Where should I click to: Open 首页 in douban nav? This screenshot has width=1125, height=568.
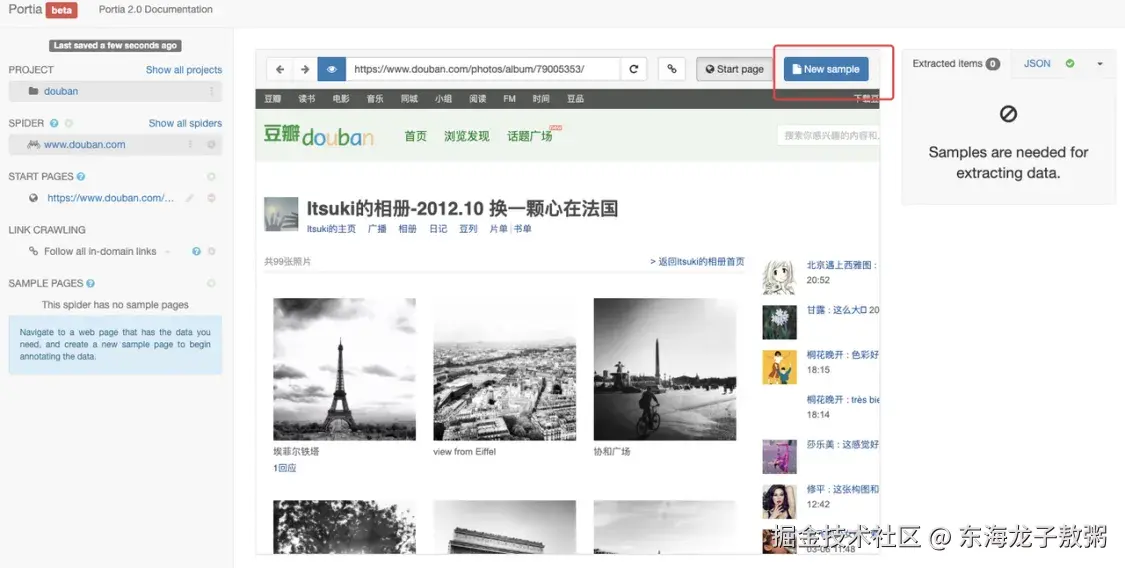click(x=415, y=136)
